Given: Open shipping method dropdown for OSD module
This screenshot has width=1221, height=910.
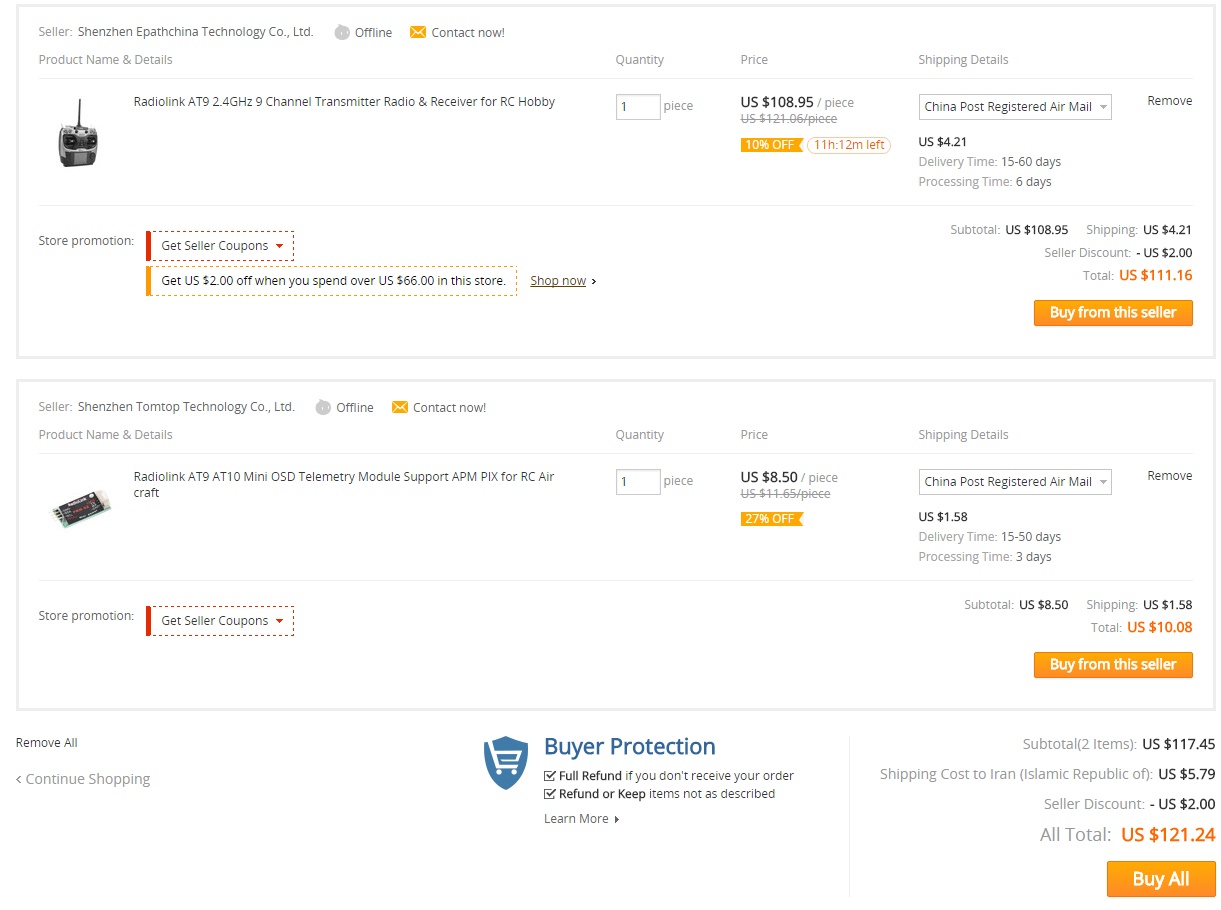Looking at the screenshot, I should pyautogui.click(x=1015, y=482).
